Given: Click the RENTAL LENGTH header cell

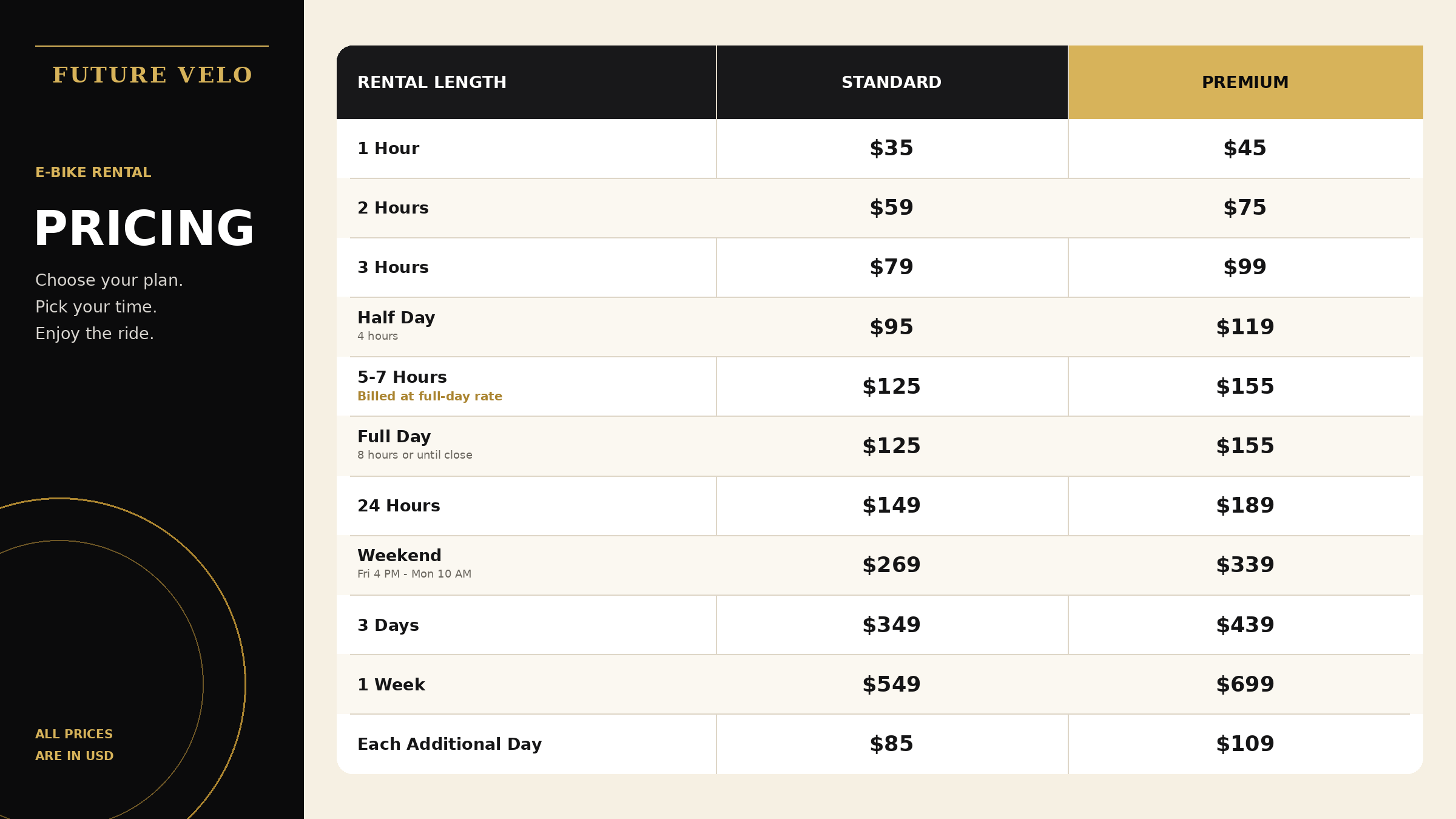Looking at the screenshot, I should tap(527, 82).
